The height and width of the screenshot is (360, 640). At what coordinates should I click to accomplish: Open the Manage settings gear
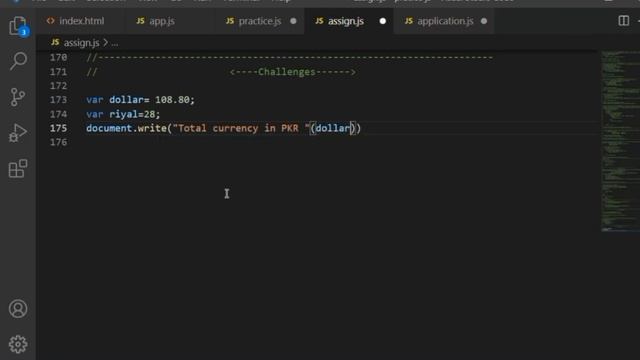coord(18,344)
